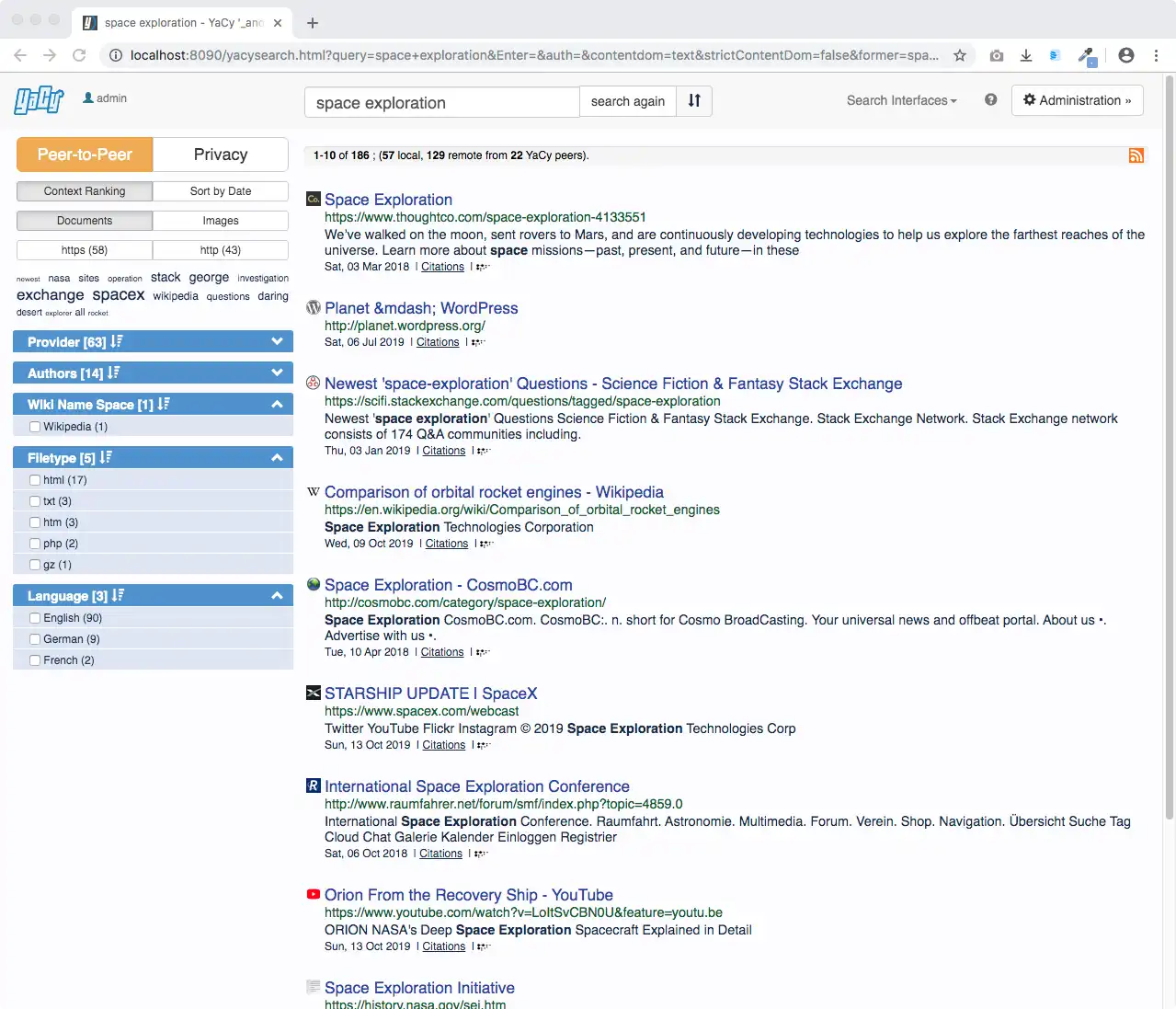Sort the Wiki Name Space facet with its sort icon
The width and height of the screenshot is (1176, 1009).
164,404
